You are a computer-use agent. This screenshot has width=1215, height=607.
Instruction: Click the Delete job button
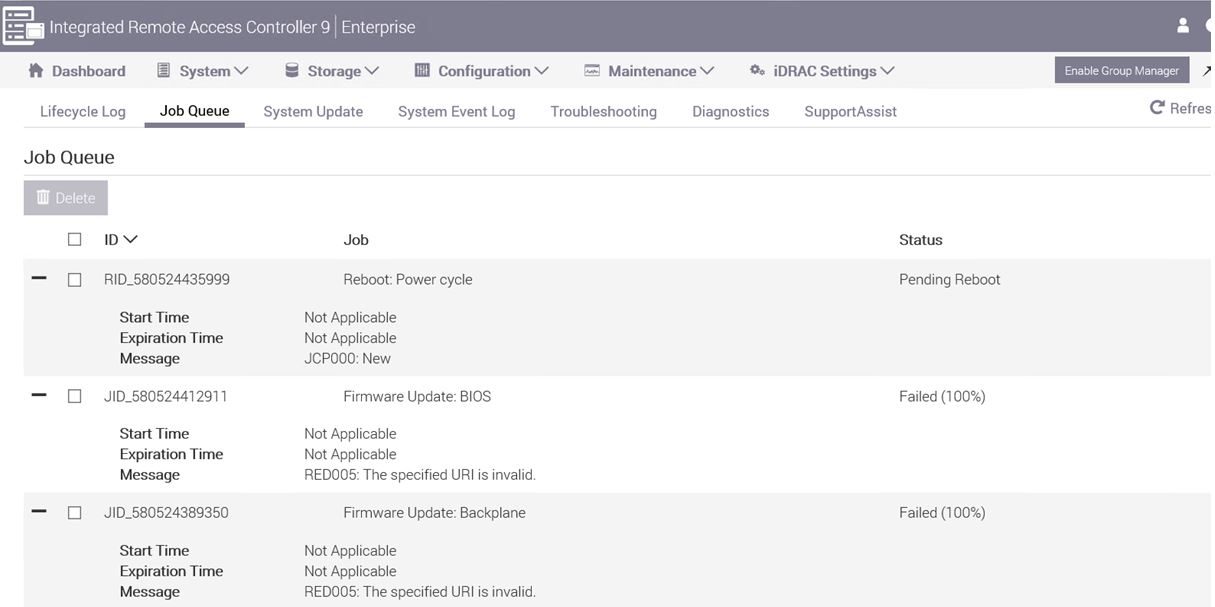pyautogui.click(x=66, y=198)
